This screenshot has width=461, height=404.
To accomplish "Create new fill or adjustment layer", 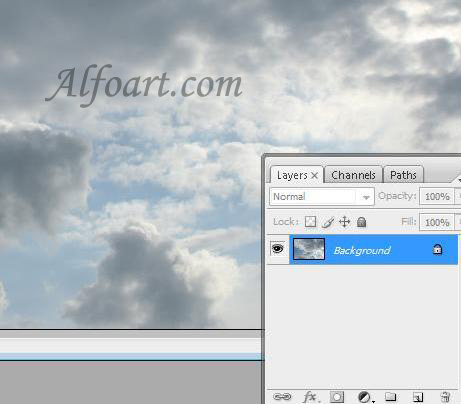I will coord(365,397).
